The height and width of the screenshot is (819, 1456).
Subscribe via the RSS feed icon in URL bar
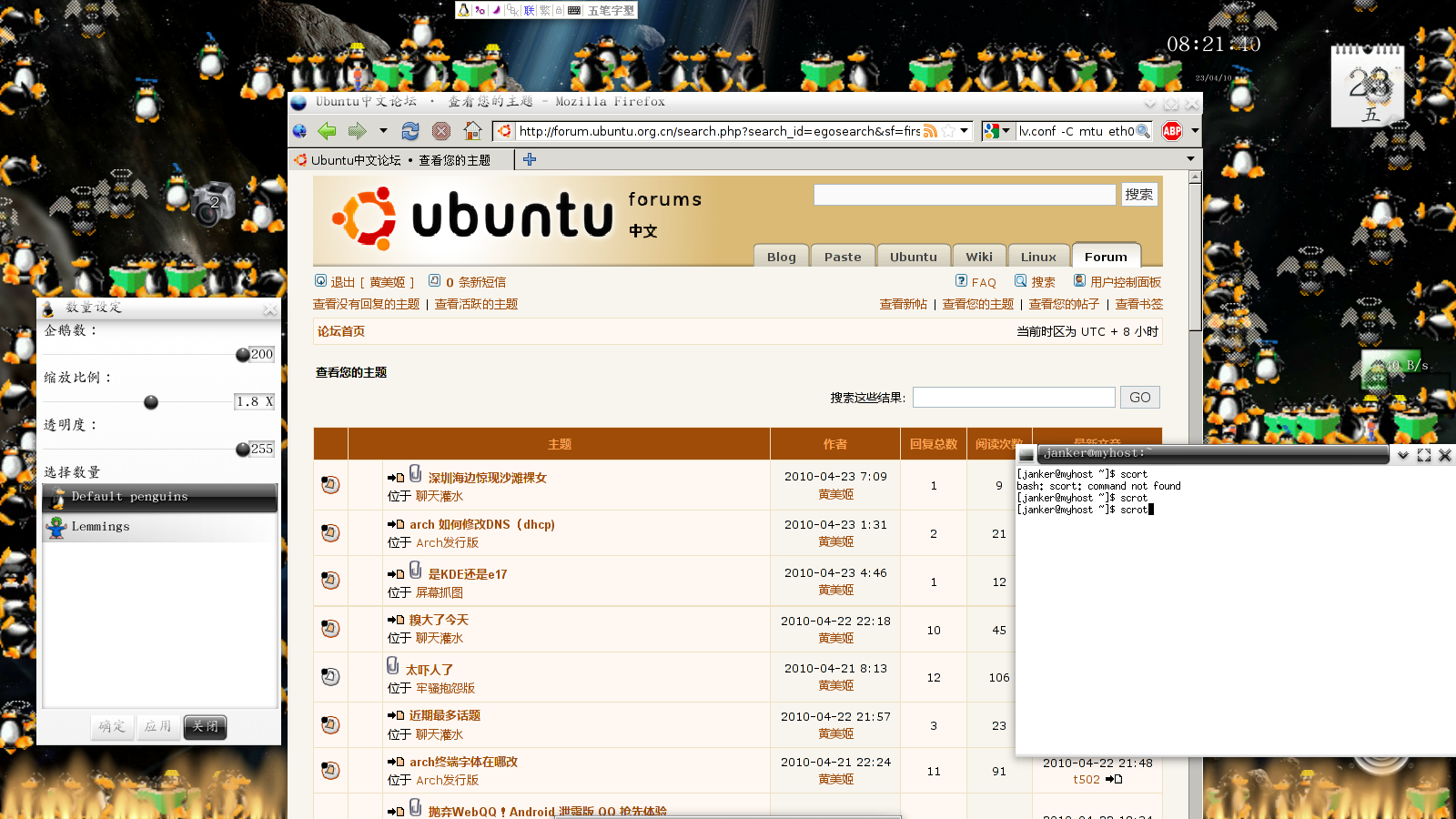930,131
